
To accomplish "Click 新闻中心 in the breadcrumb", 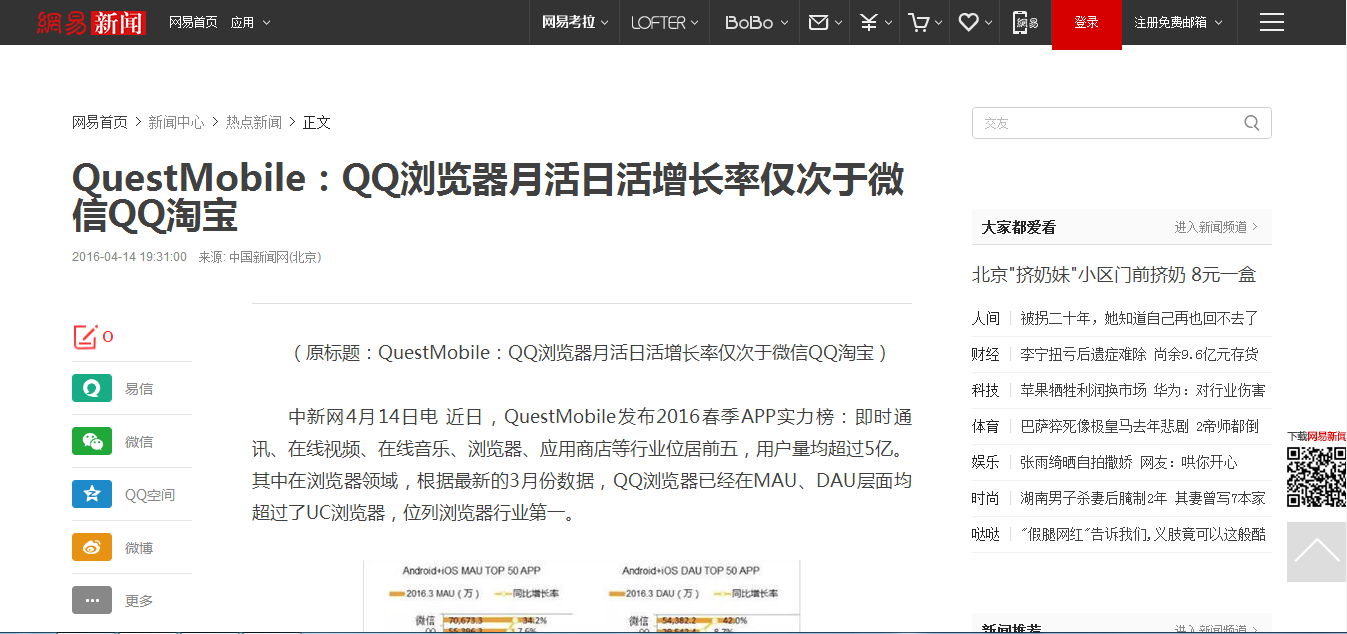I will [x=176, y=122].
